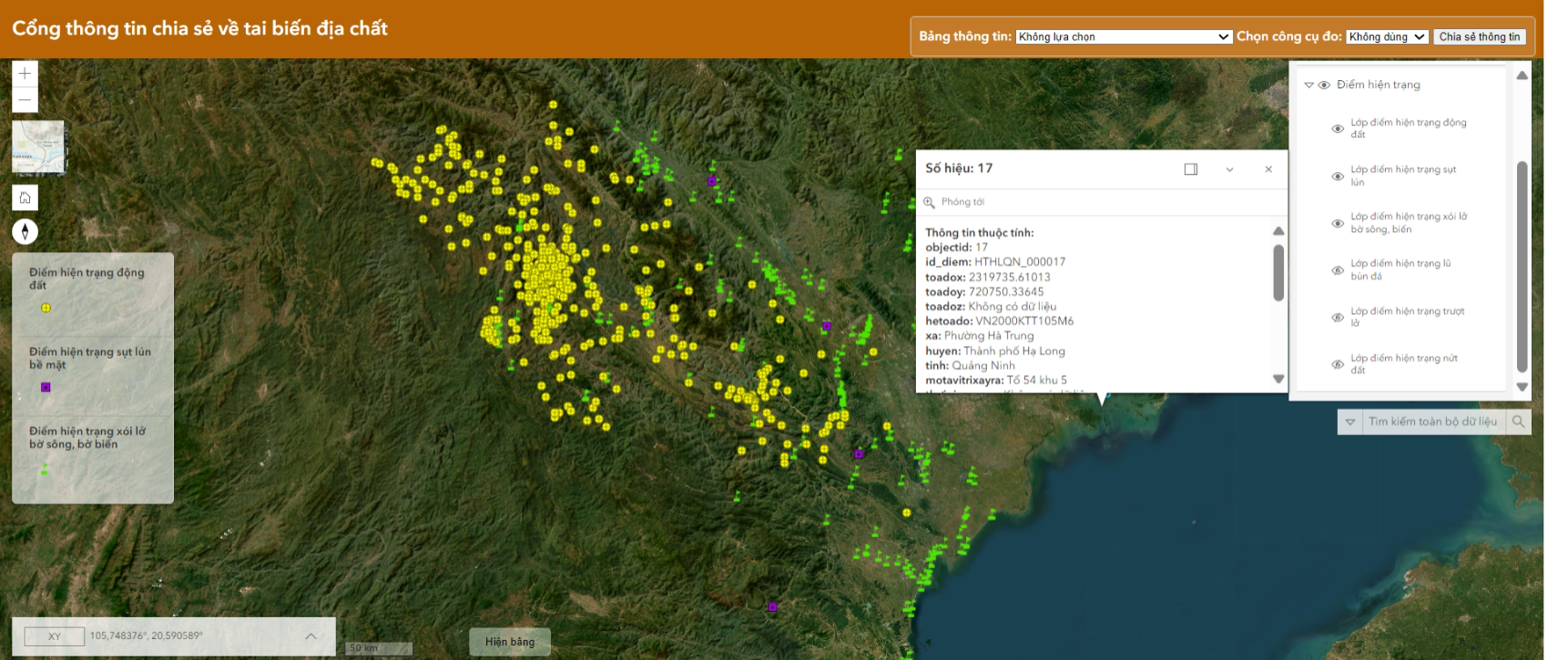Open the basemap thumbnail switcher
The height and width of the screenshot is (660, 1568).
pyautogui.click(x=38, y=147)
